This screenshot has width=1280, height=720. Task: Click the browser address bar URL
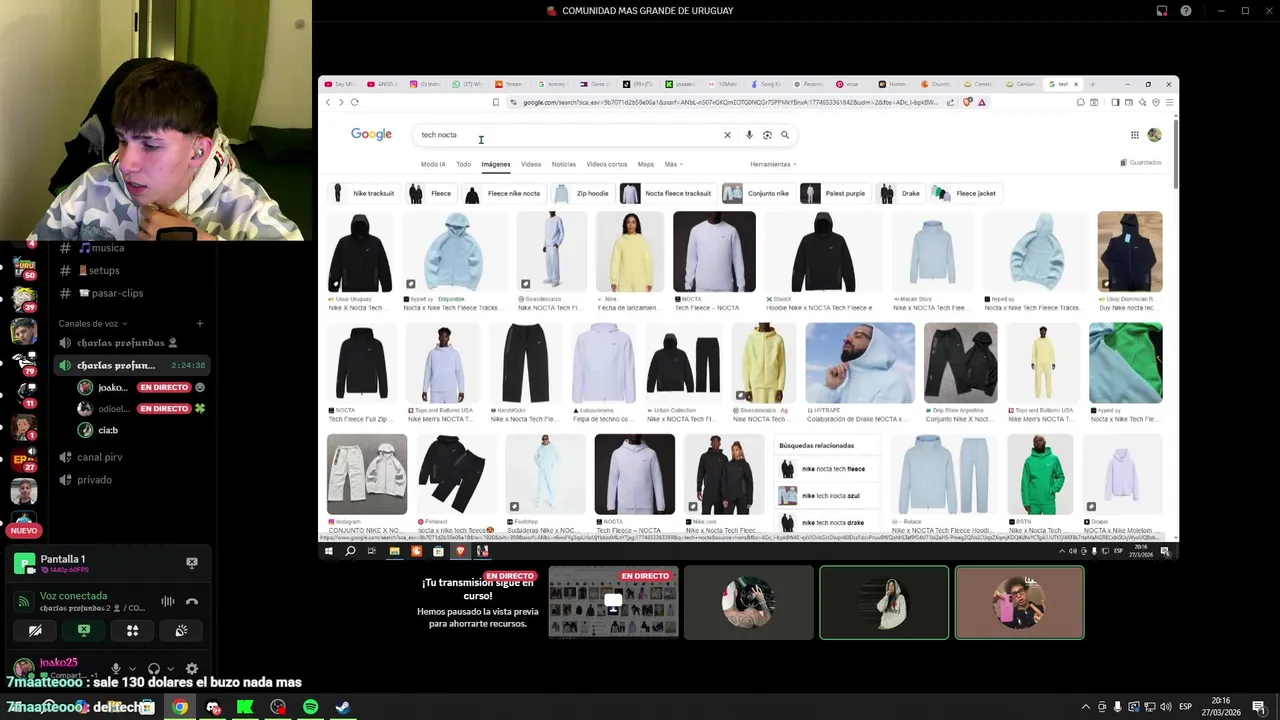click(730, 102)
